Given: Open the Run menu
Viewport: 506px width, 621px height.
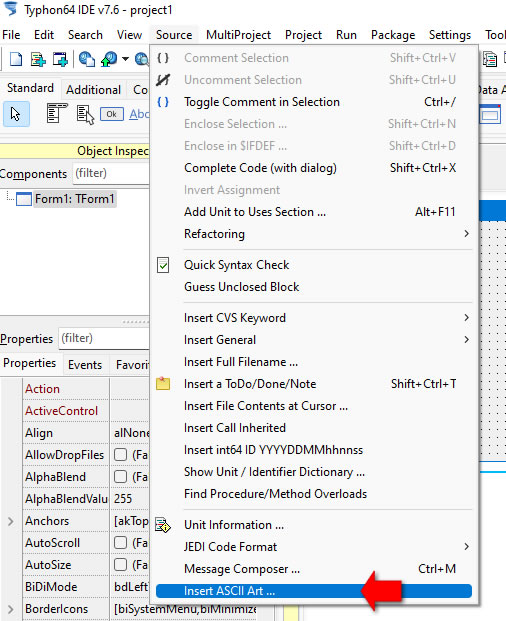Looking at the screenshot, I should [346, 35].
